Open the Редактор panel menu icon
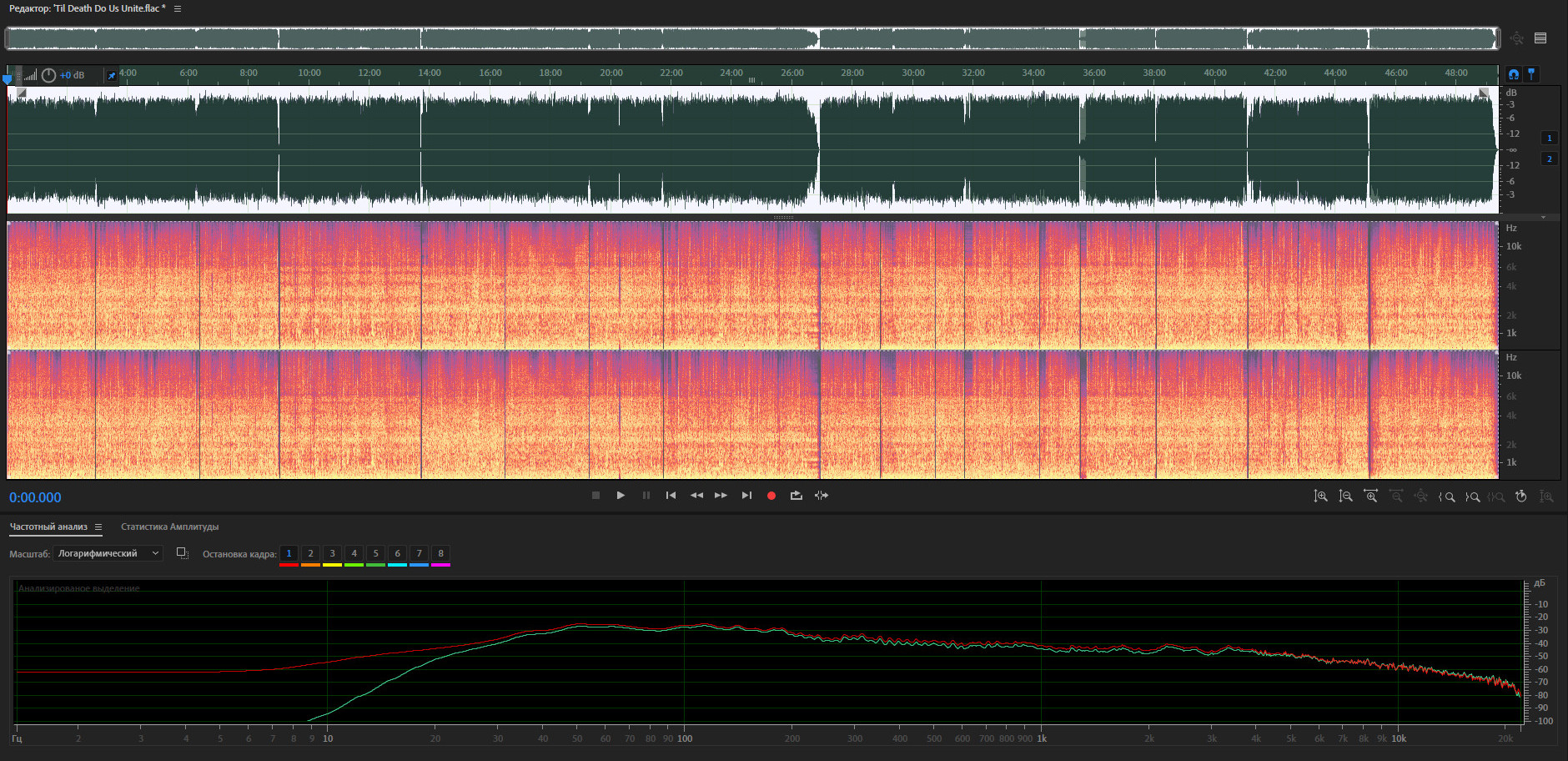 [178, 8]
